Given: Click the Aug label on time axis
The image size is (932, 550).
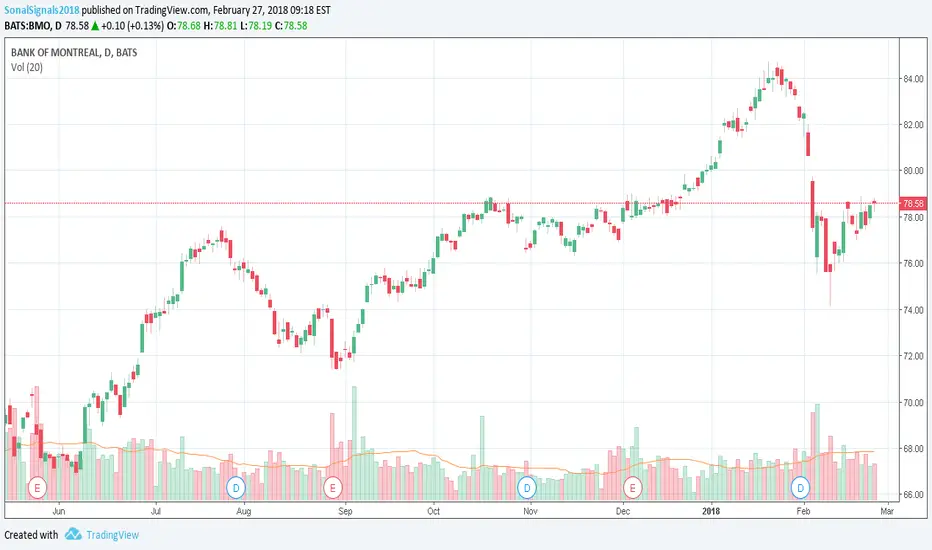Looking at the screenshot, I should tap(244, 511).
